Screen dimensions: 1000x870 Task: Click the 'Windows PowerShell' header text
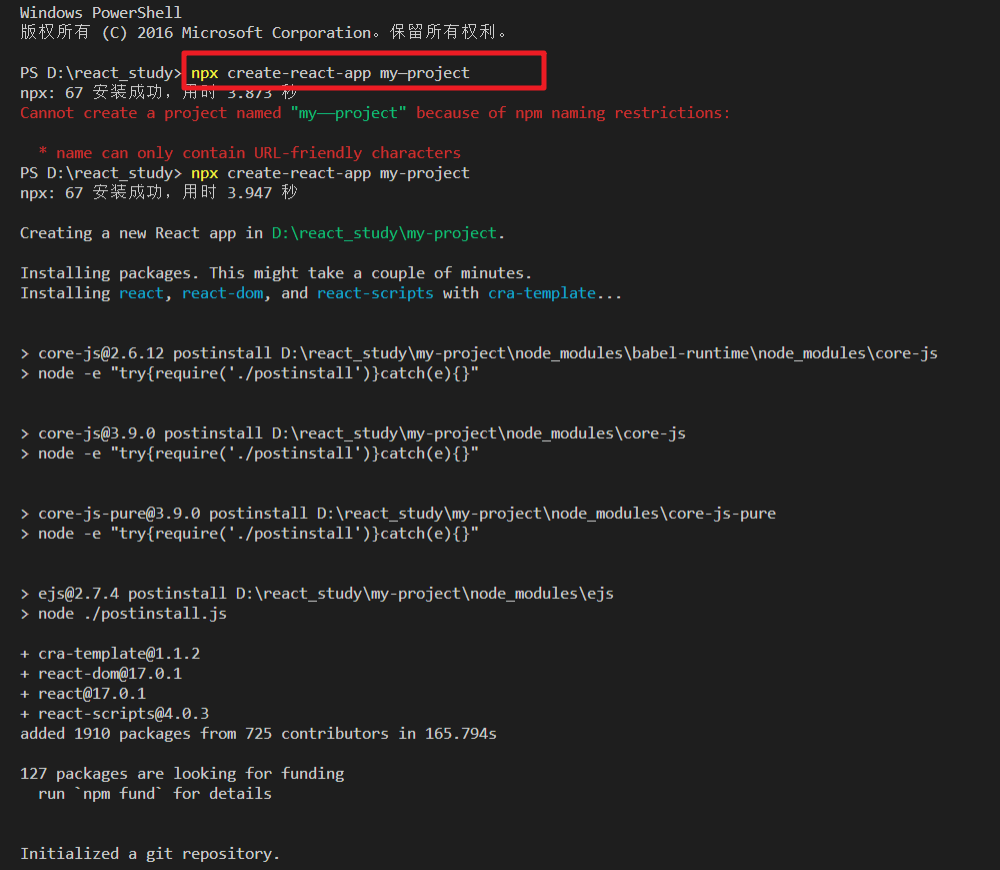[x=101, y=13]
